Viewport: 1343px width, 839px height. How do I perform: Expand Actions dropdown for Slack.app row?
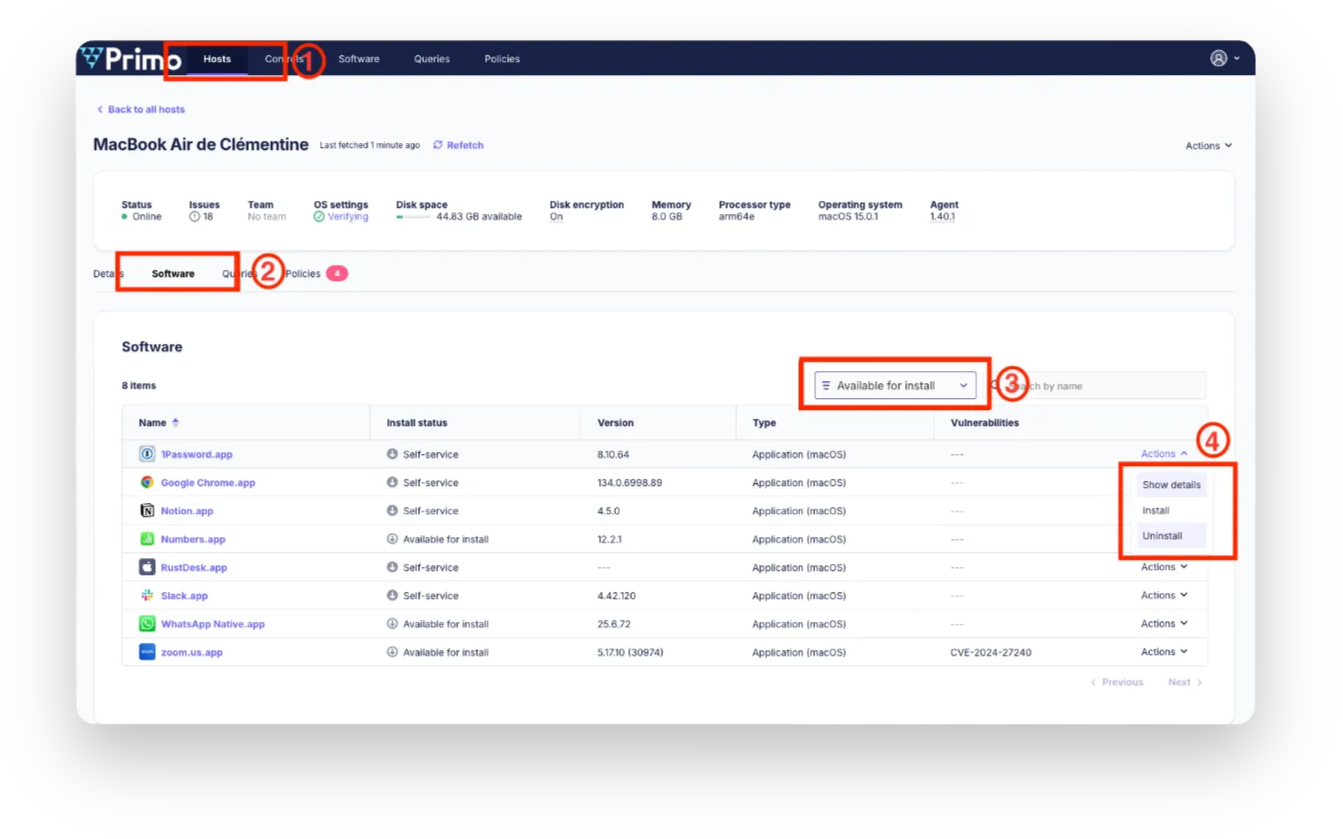[x=1164, y=596]
